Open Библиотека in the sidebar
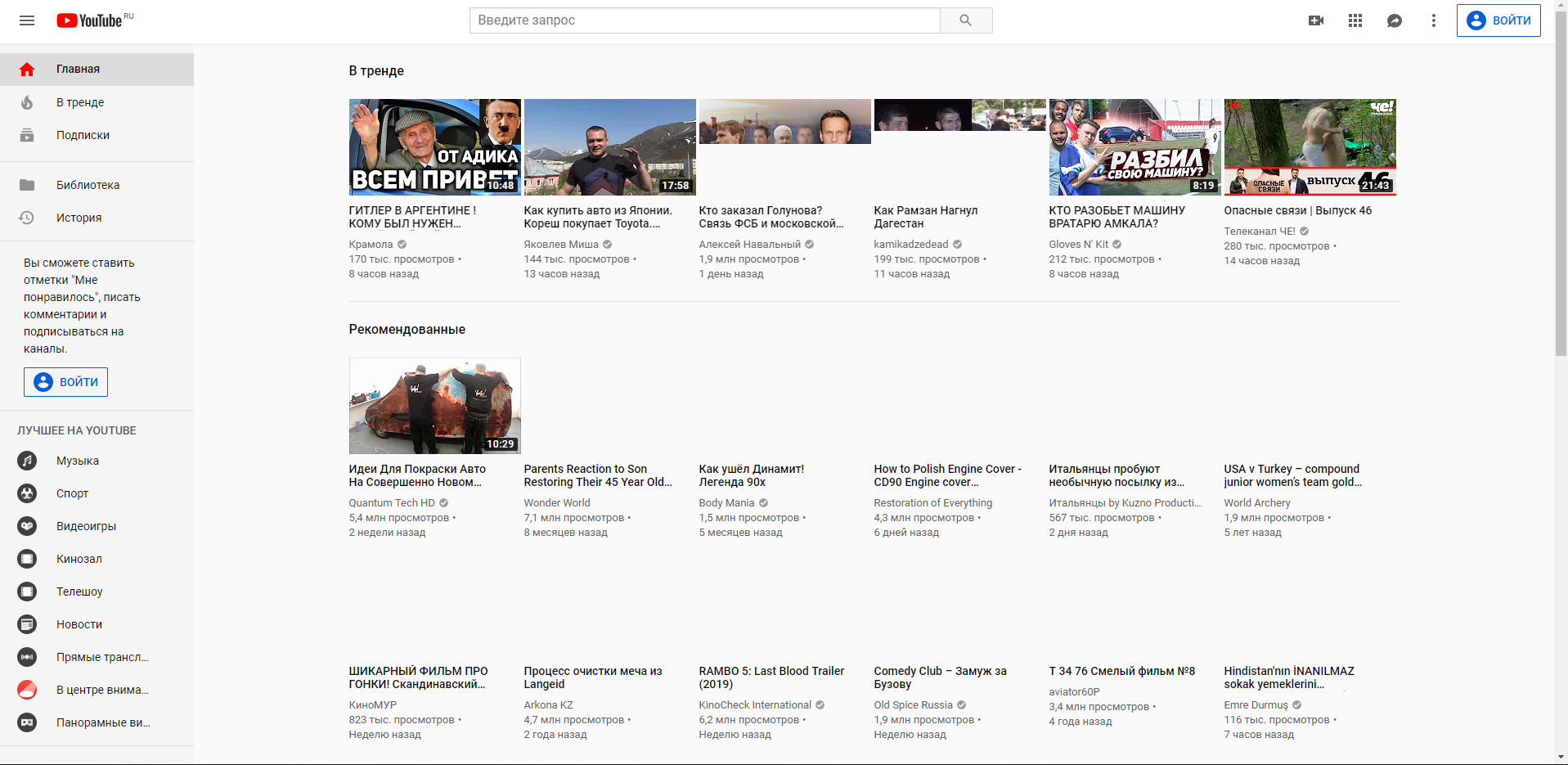1568x765 pixels. click(x=97, y=185)
